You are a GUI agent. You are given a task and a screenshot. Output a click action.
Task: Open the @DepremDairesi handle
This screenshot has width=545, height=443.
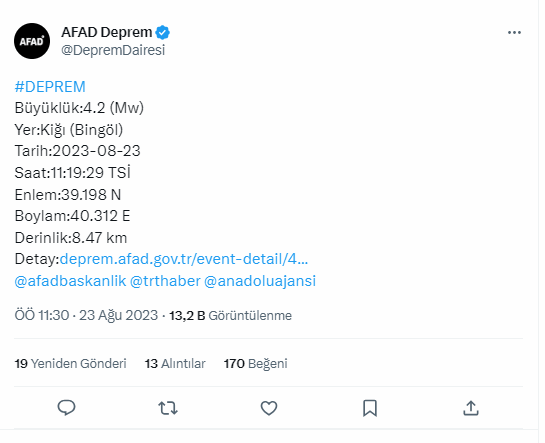click(x=113, y=50)
